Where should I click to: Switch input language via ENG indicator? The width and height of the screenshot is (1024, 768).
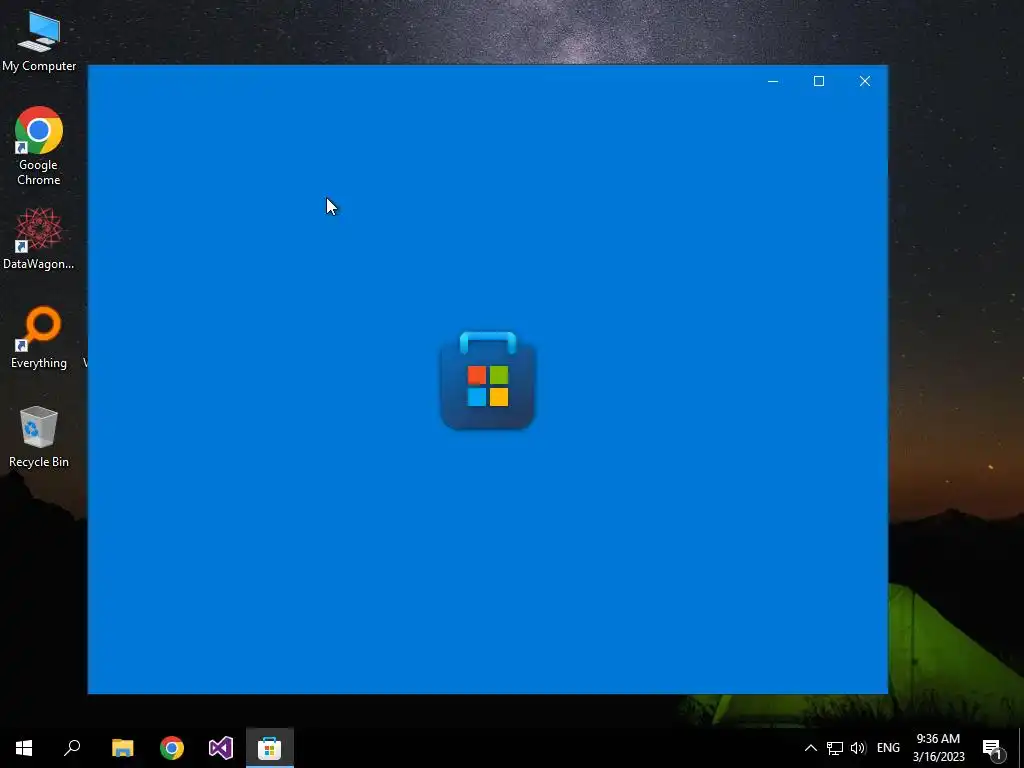(888, 748)
